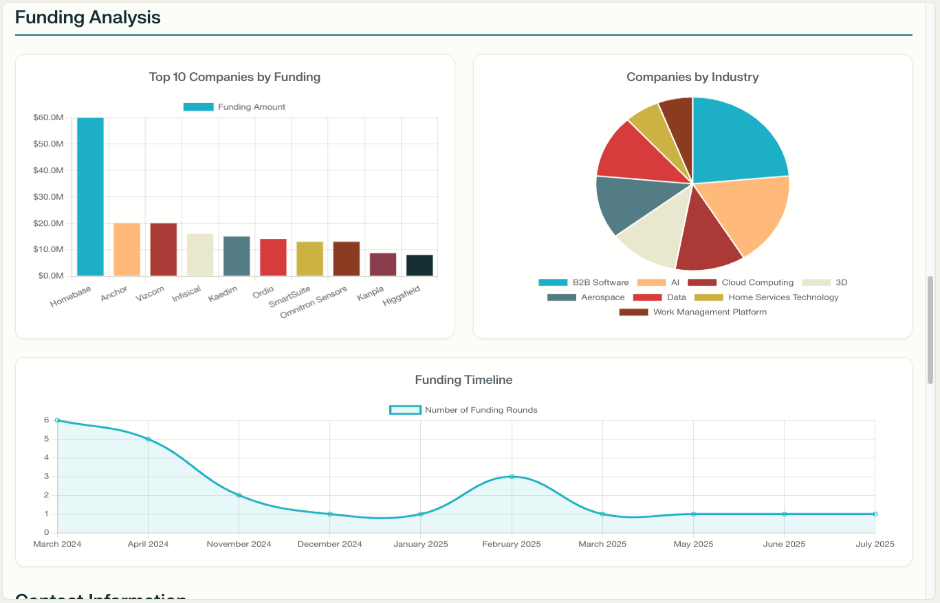Select the Homebase funding bar
Image resolution: width=940 pixels, height=603 pixels.
tap(90, 196)
